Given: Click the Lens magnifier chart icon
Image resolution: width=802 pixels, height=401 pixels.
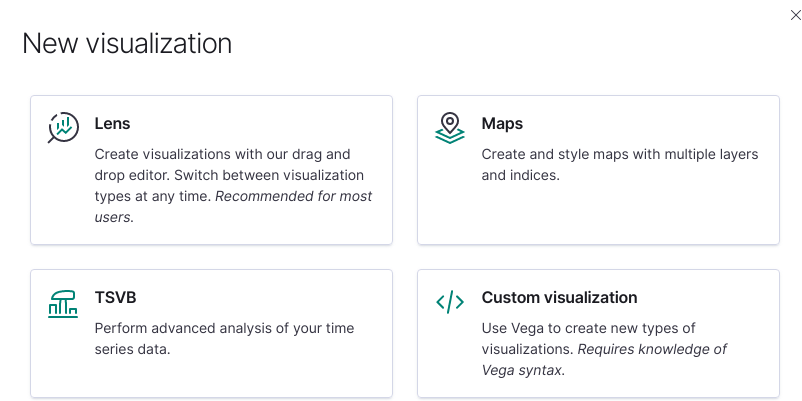Looking at the screenshot, I should (x=63, y=127).
